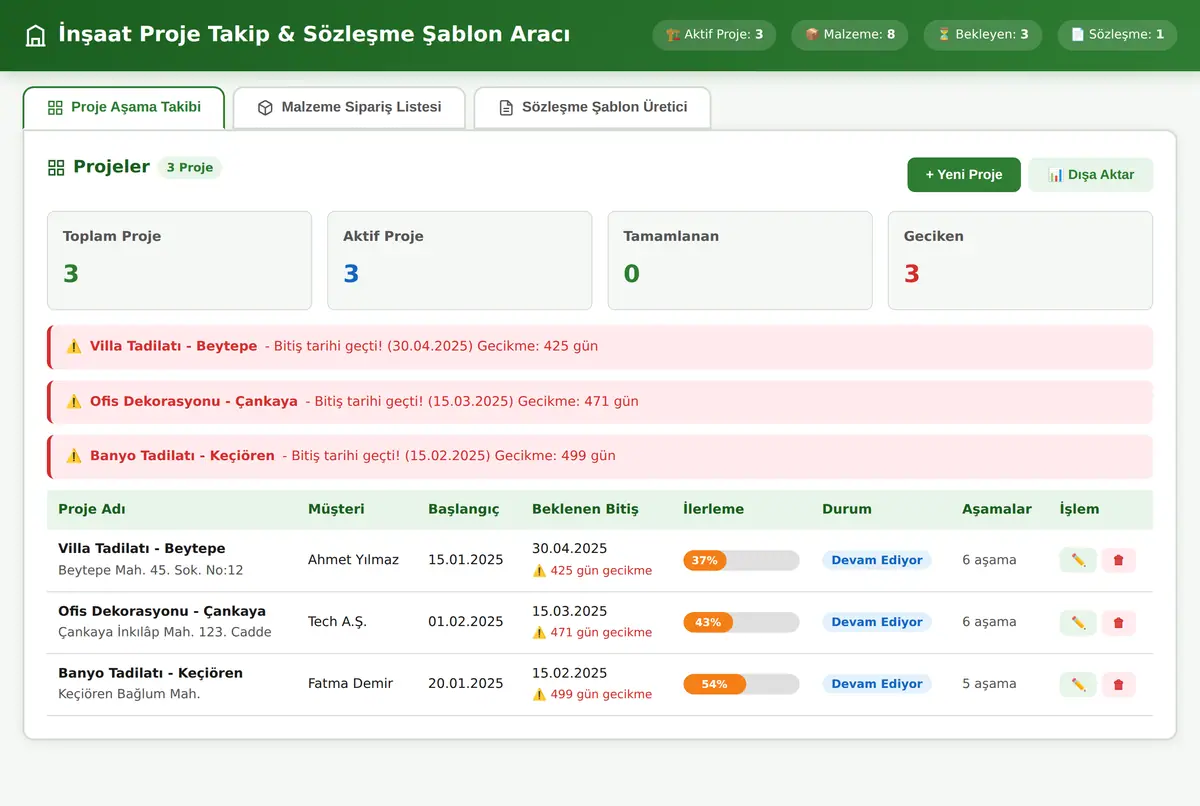Click grid icon beside Projeler heading
The image size is (1200, 806).
(56, 168)
